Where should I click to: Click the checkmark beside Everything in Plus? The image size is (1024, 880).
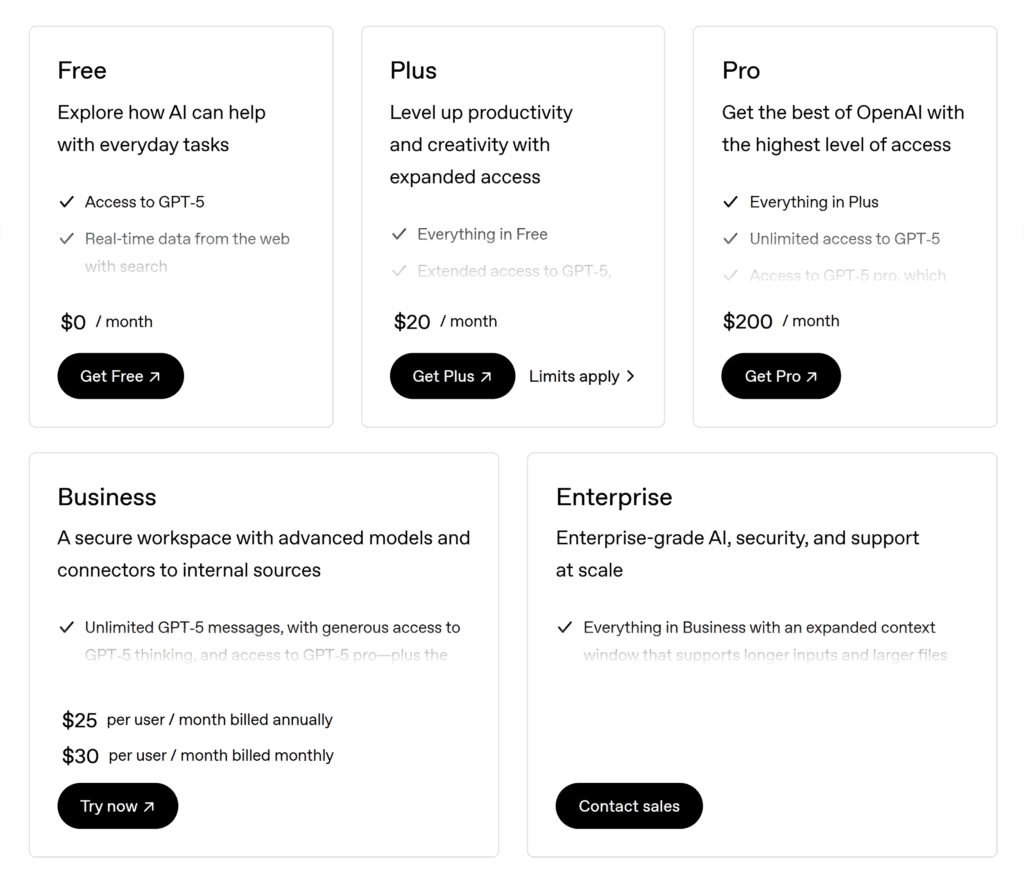pos(731,202)
